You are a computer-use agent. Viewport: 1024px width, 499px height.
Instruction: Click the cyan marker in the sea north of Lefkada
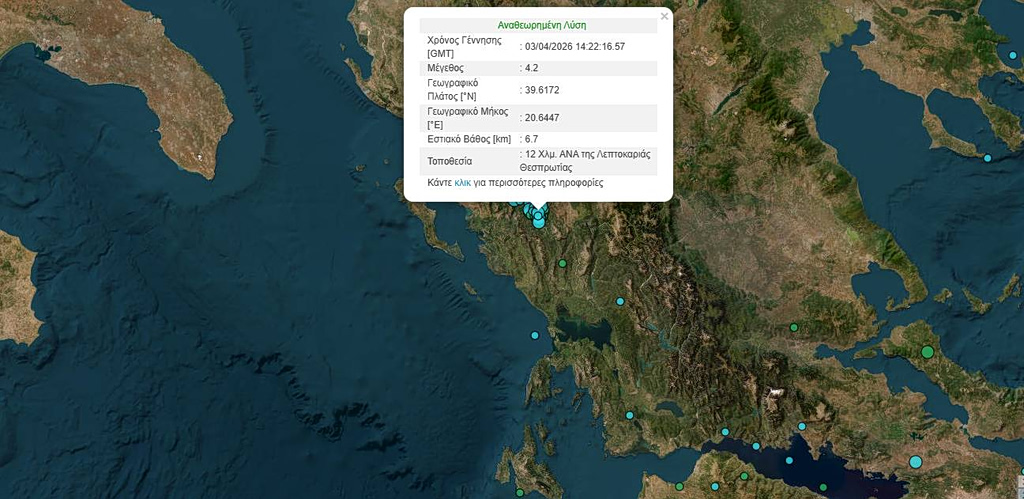click(x=535, y=335)
